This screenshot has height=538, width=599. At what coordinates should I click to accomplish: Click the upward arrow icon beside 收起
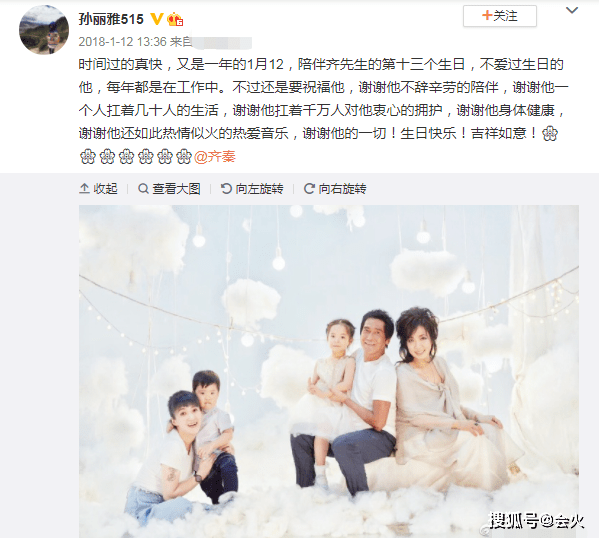pyautogui.click(x=84, y=189)
